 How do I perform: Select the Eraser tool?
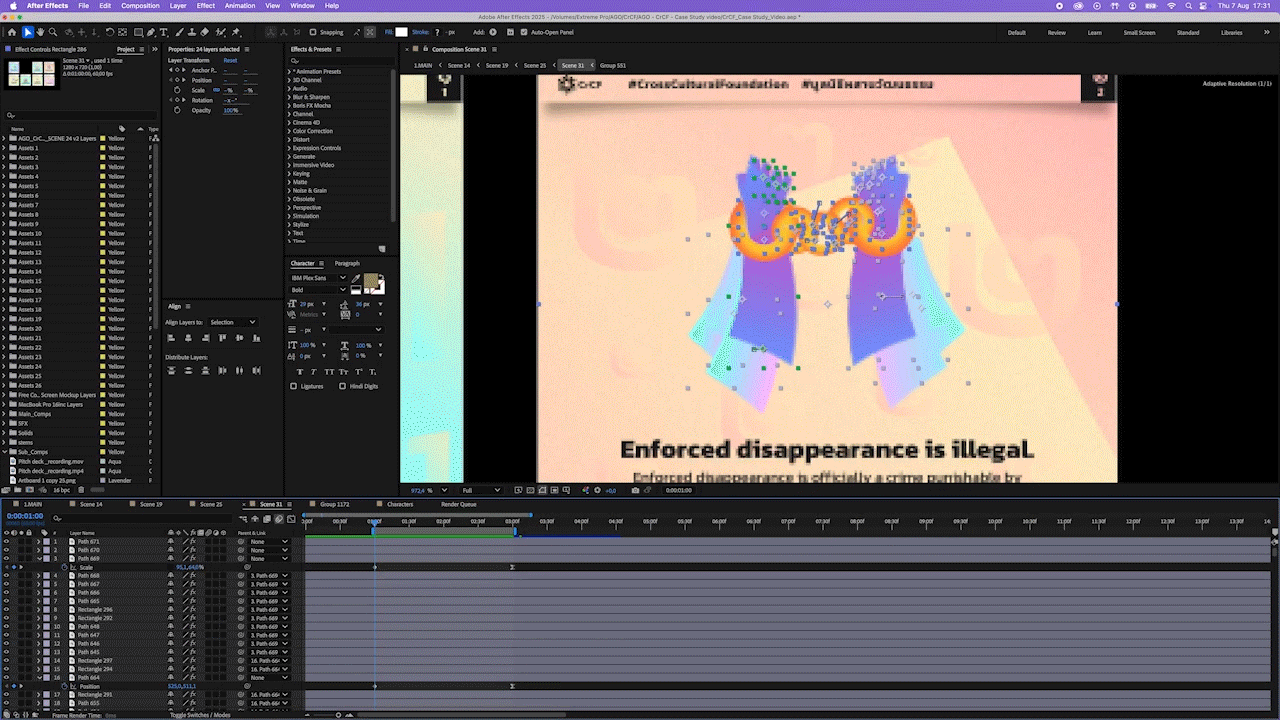(x=206, y=32)
